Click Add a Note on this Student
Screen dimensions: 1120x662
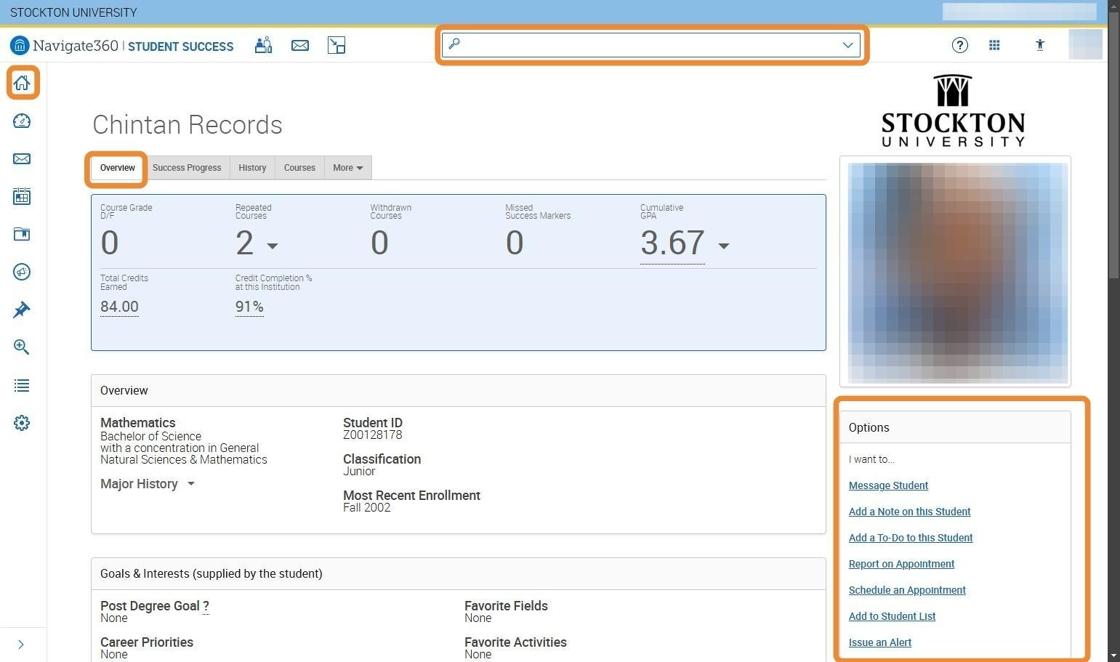point(909,511)
